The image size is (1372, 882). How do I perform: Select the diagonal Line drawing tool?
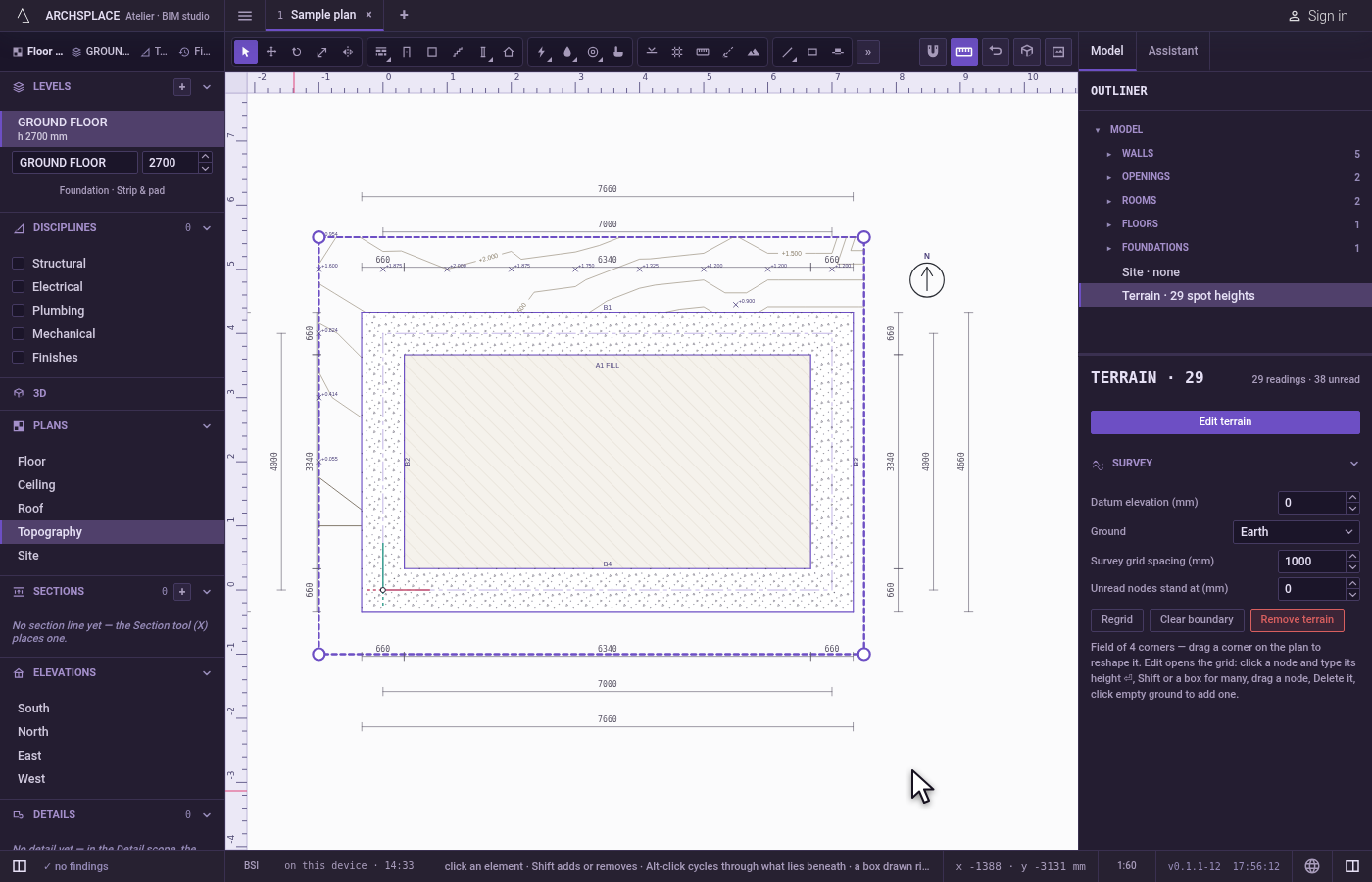pos(787,52)
